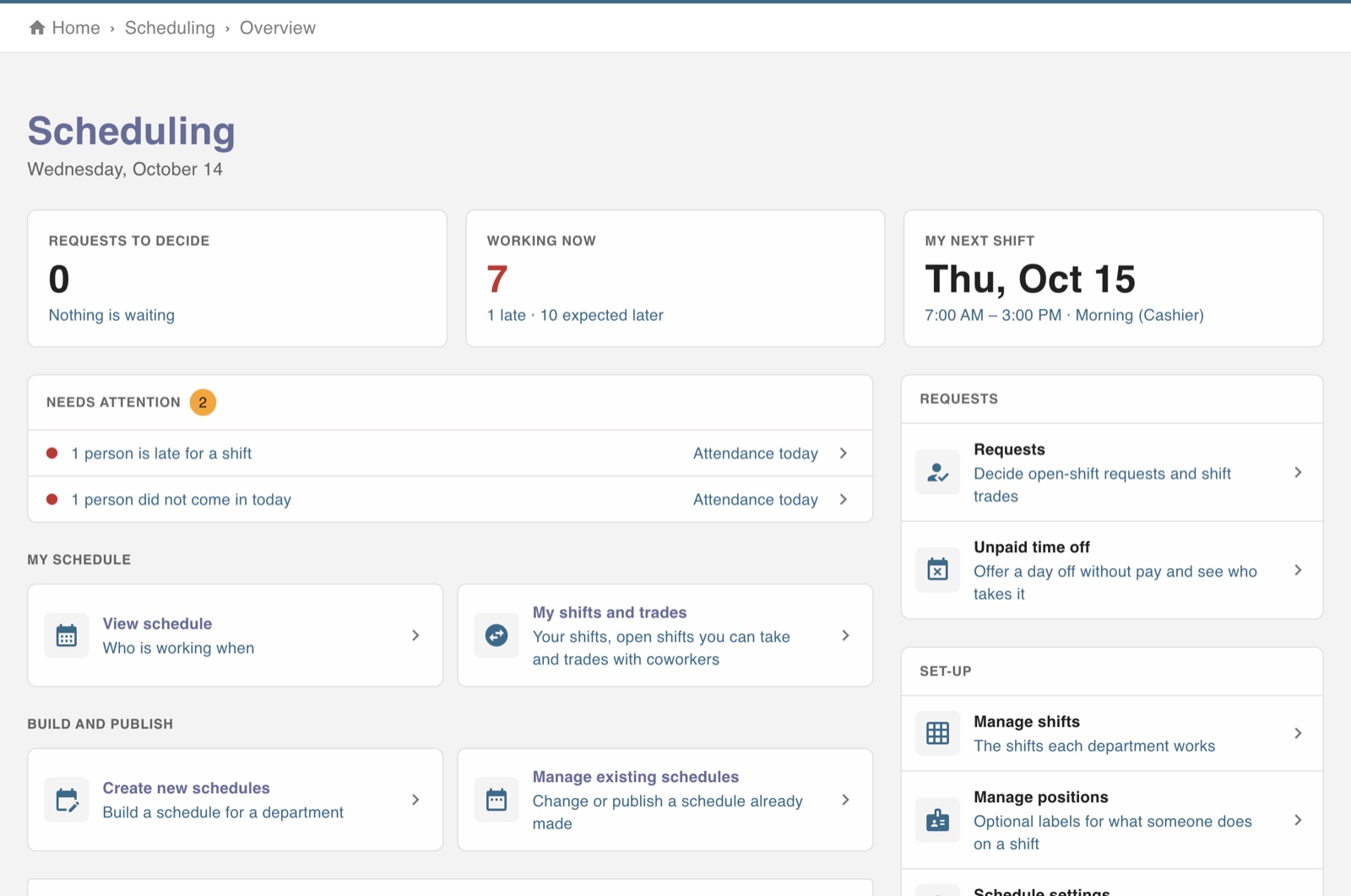Click the orange Needs Attention count badge
The image size is (1351, 896).
(203, 403)
